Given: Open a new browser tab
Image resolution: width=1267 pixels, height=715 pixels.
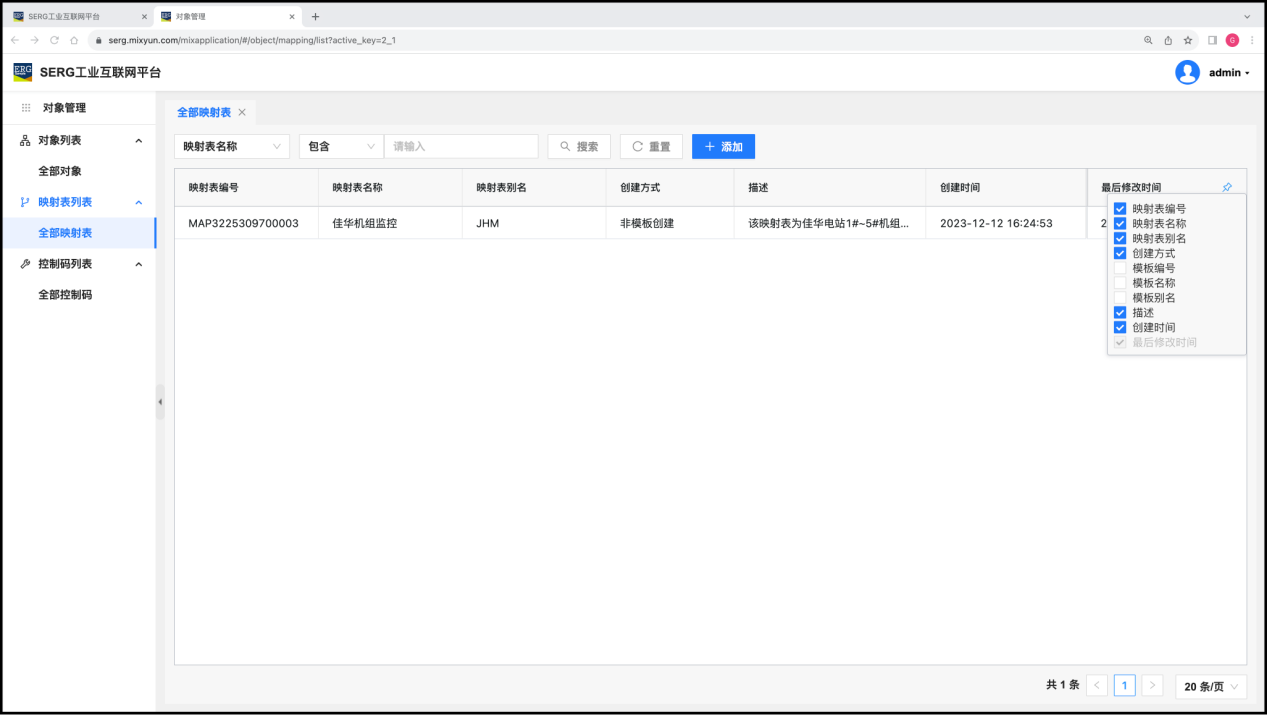Looking at the screenshot, I should coord(315,16).
